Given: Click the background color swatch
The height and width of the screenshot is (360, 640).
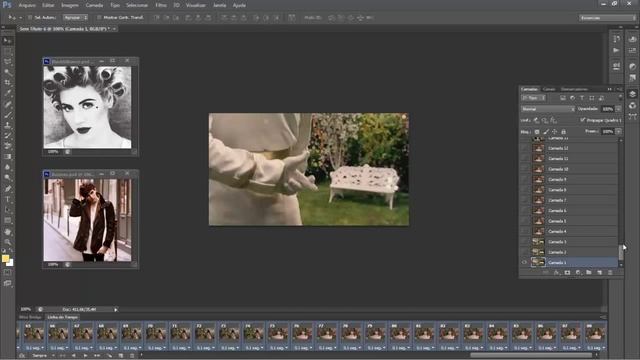Looking at the screenshot, I should pos(10,263).
